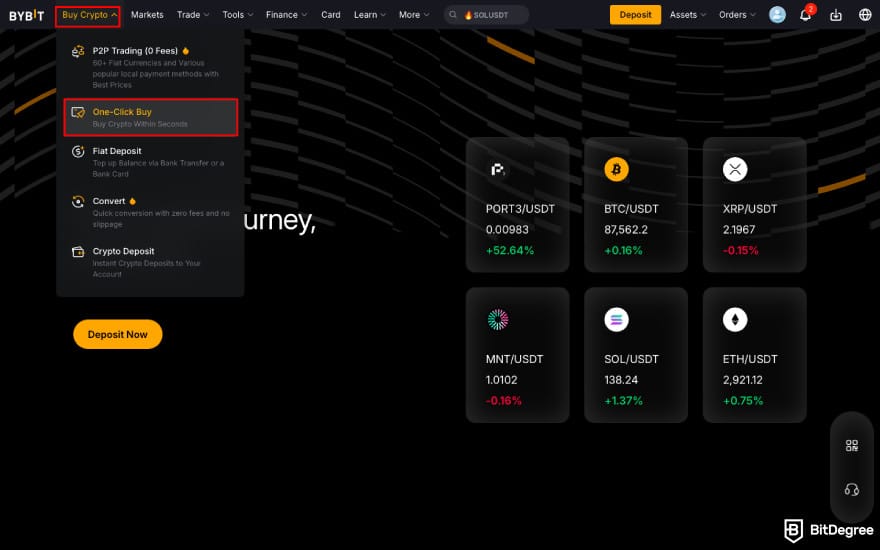Open XRP/USDT pair card
This screenshot has width=880, height=550.
pos(754,205)
